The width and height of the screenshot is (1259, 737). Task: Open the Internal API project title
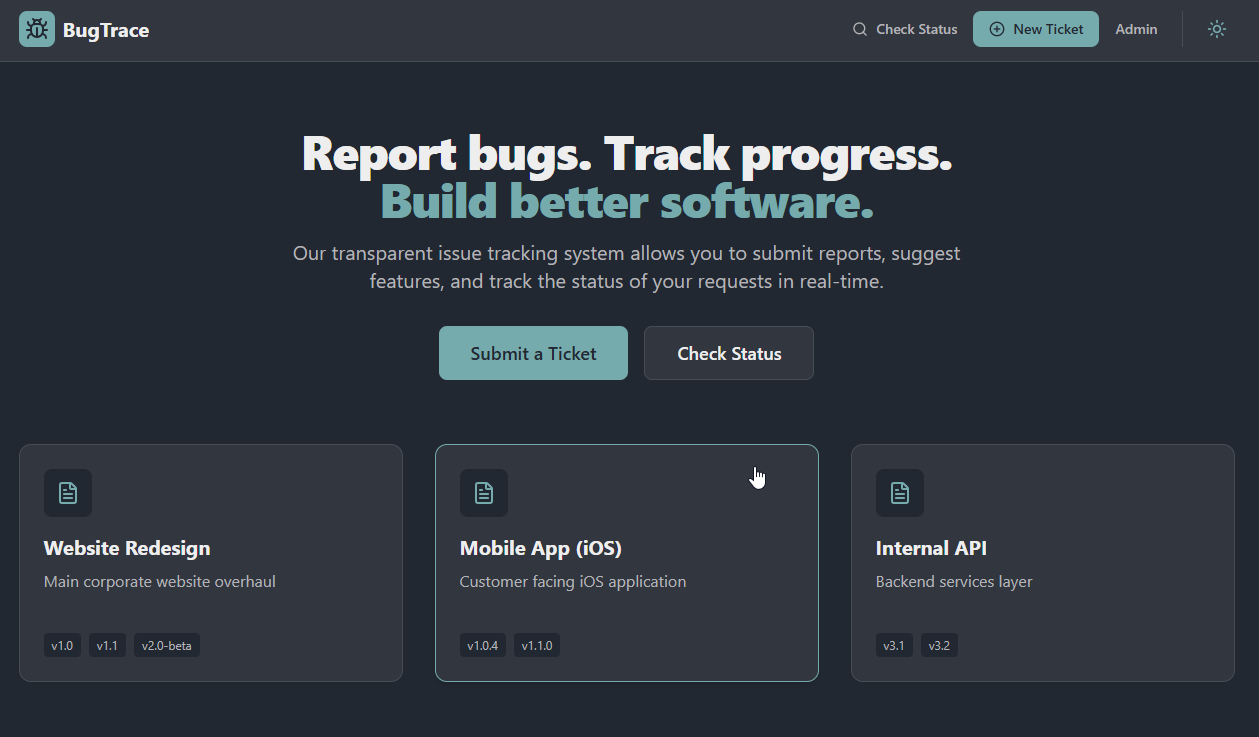(x=931, y=548)
